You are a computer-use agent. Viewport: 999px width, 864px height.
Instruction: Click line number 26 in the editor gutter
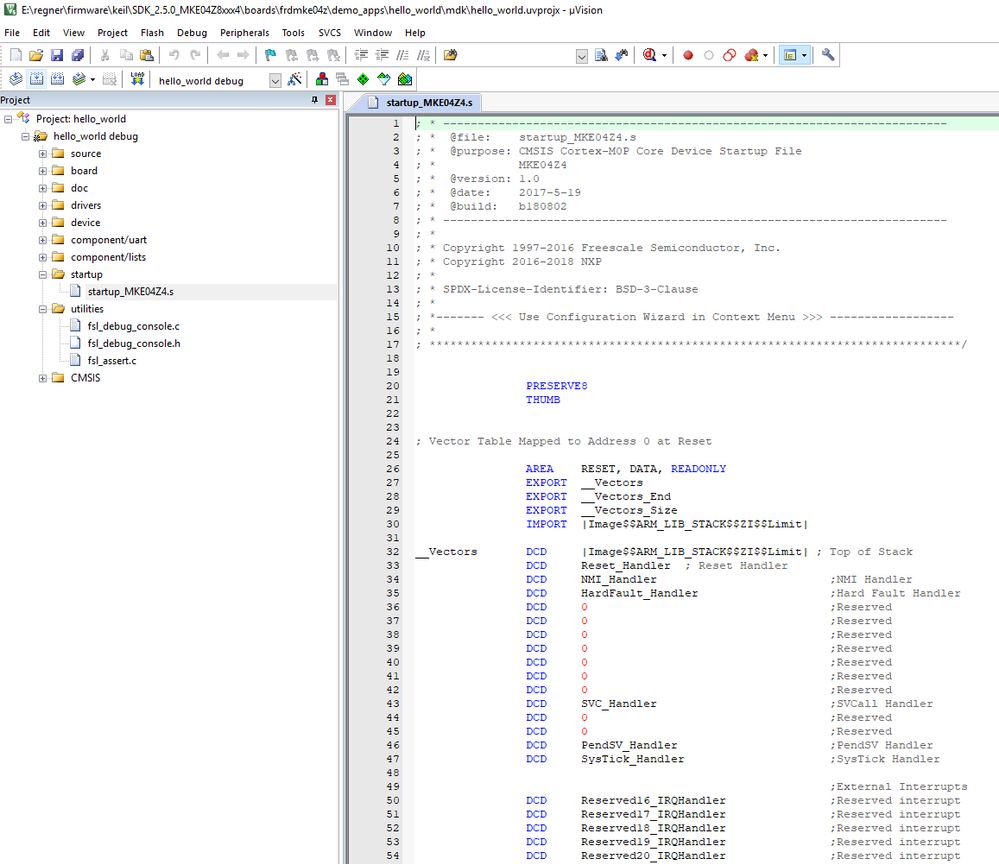pos(393,469)
